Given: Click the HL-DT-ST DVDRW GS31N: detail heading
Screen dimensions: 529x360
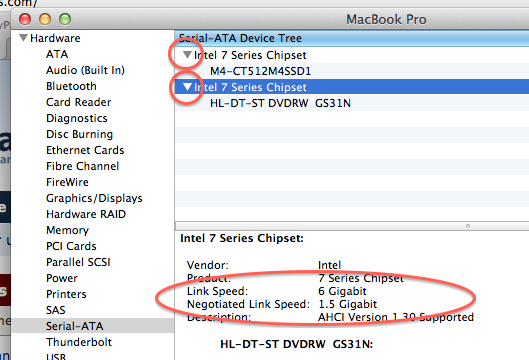Looking at the screenshot, I should click(297, 344).
